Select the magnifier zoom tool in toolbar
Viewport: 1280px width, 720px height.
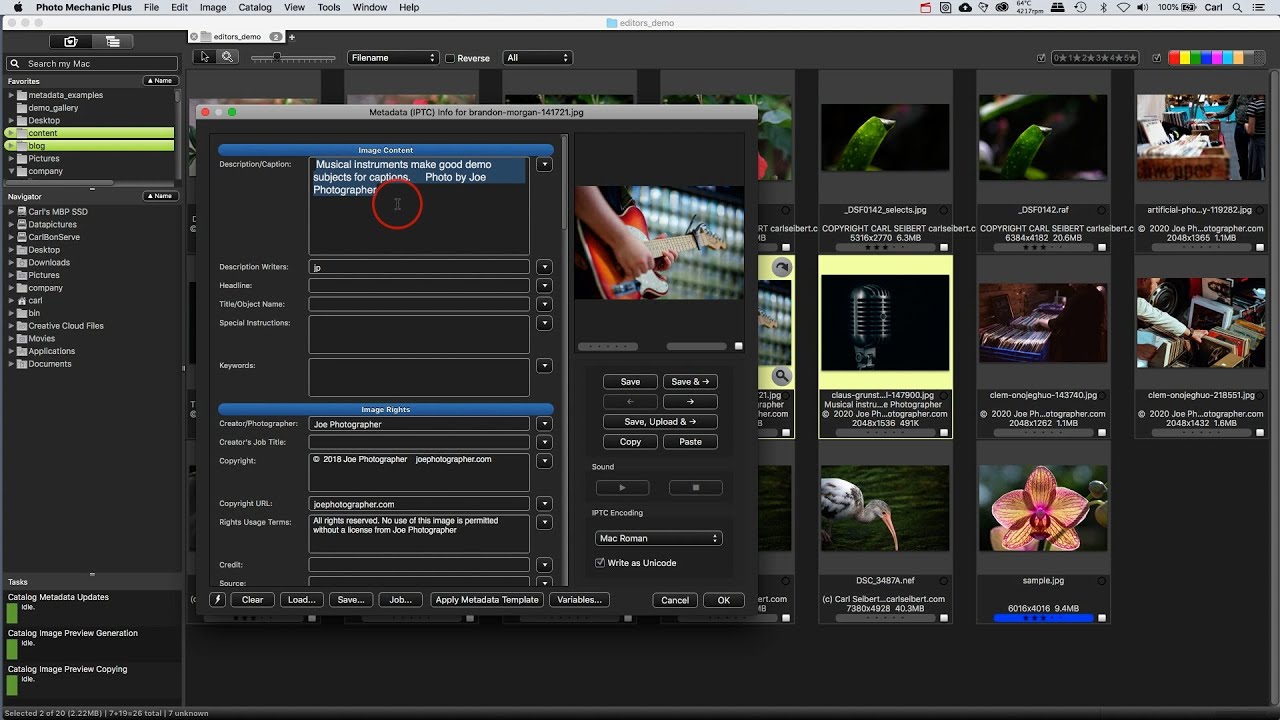(x=227, y=57)
